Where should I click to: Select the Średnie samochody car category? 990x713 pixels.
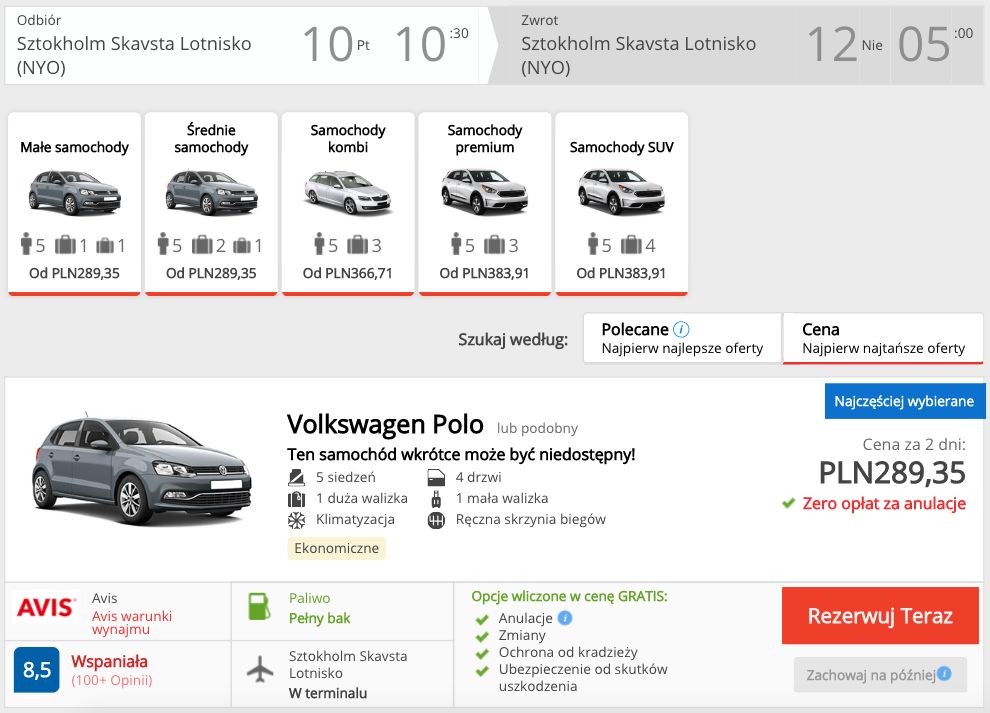pyautogui.click(x=211, y=203)
